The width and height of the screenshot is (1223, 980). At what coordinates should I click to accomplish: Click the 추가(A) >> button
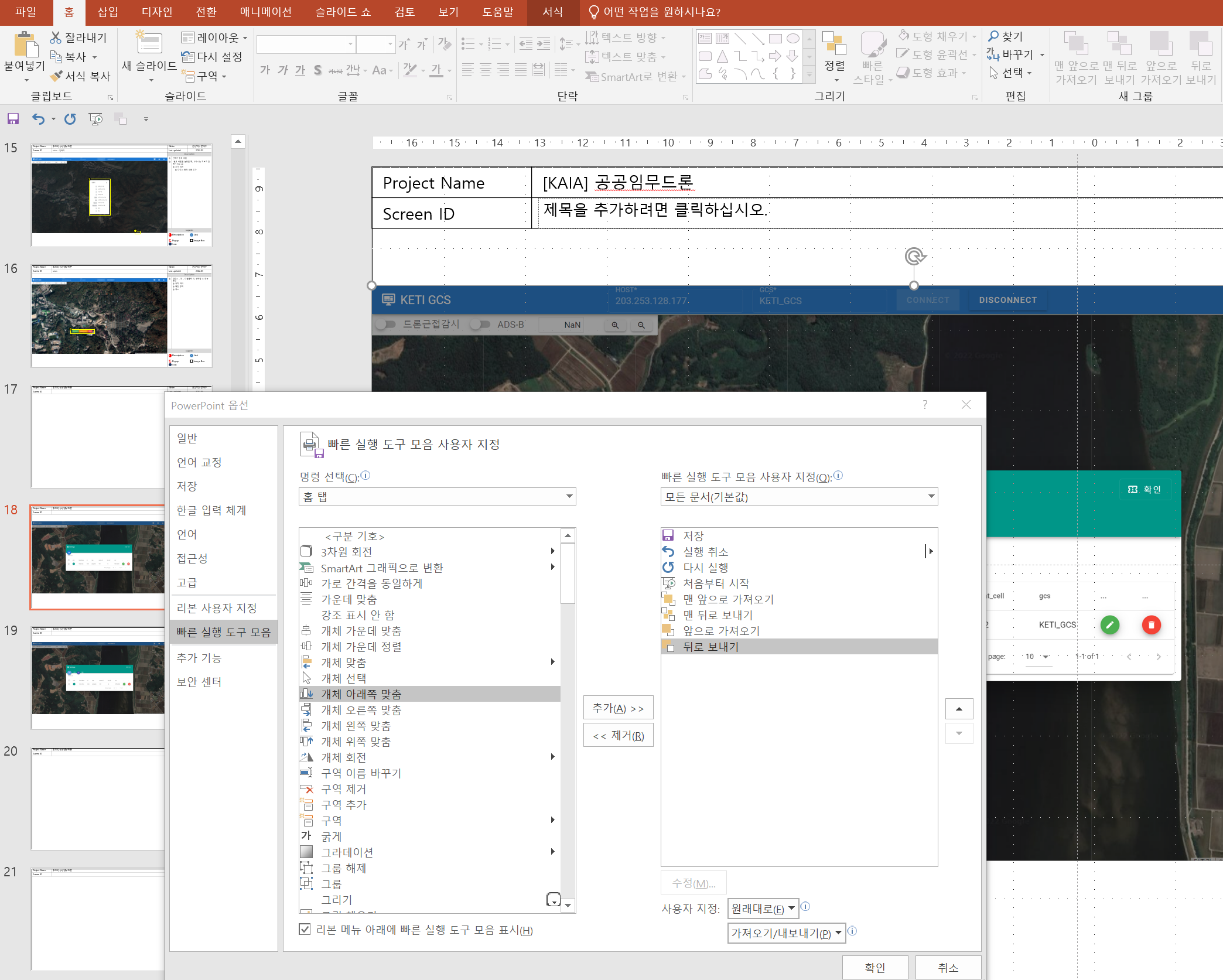pos(618,708)
